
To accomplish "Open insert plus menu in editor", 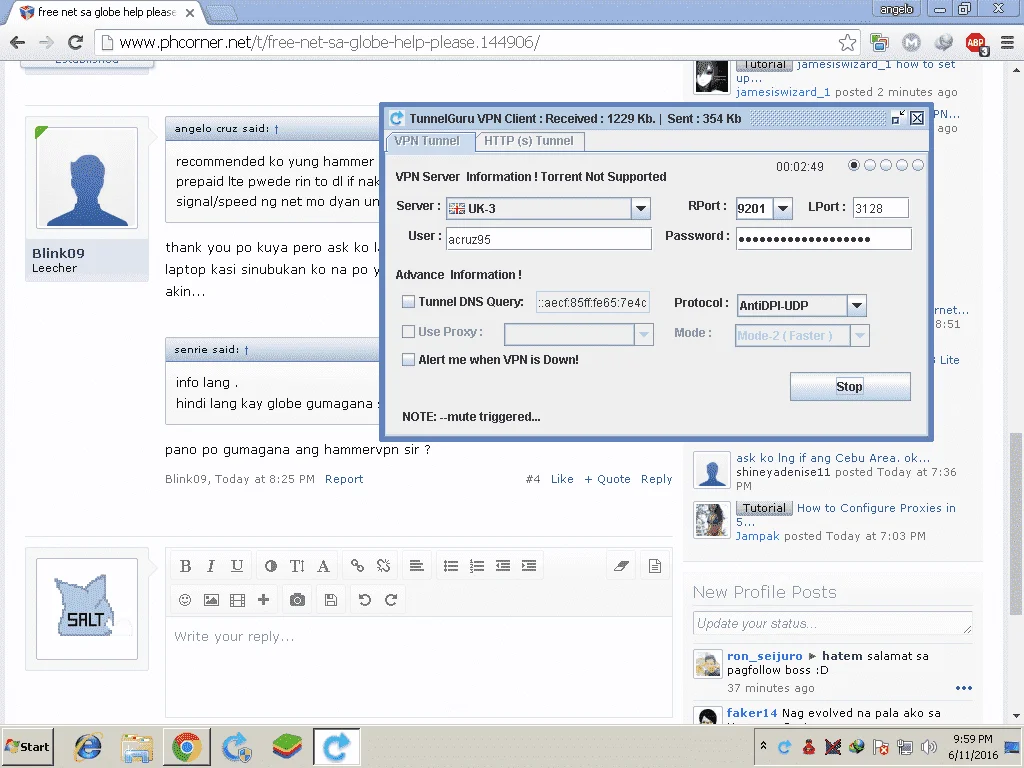I will click(x=263, y=600).
